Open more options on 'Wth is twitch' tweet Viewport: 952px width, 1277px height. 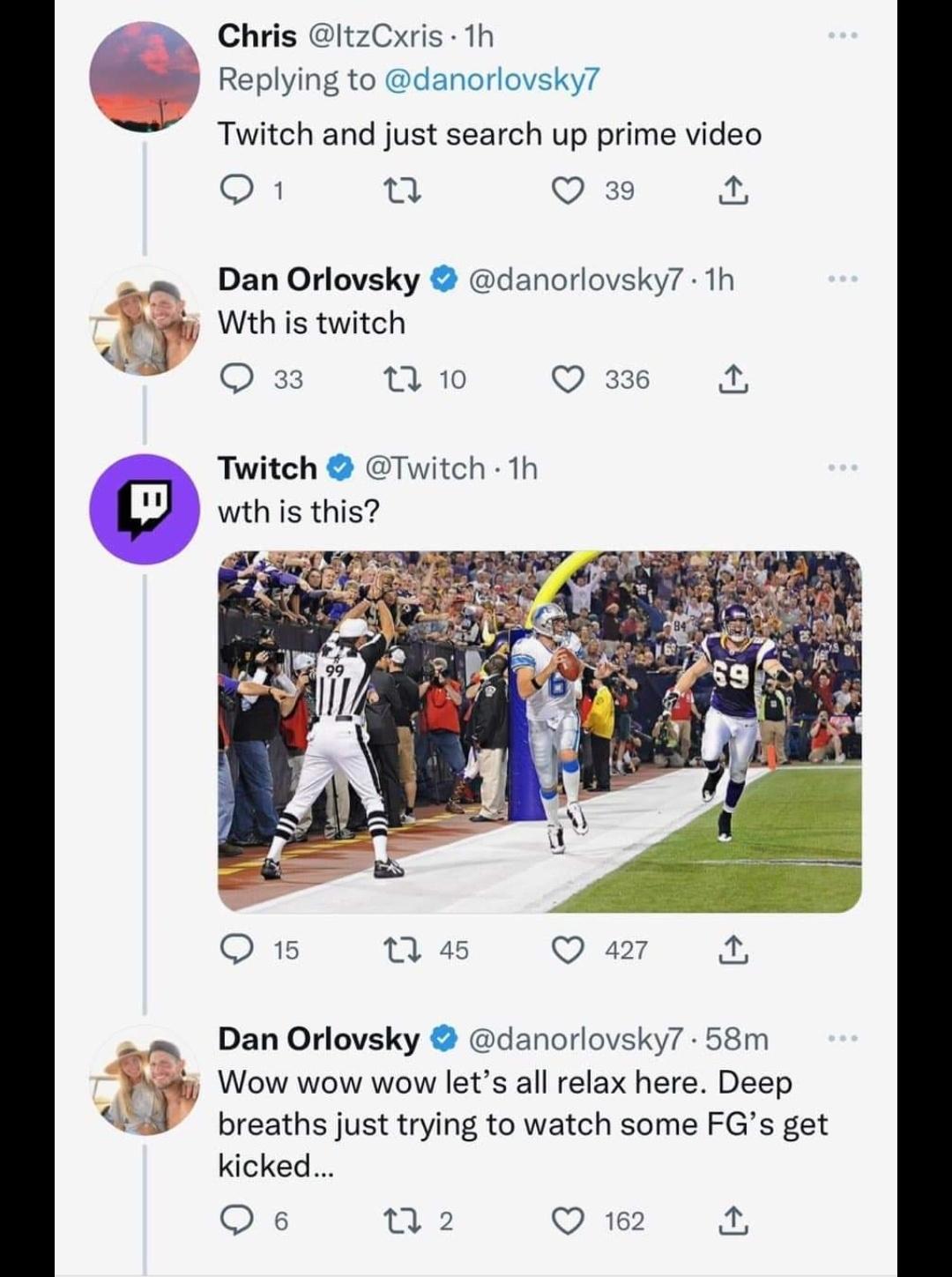point(843,280)
